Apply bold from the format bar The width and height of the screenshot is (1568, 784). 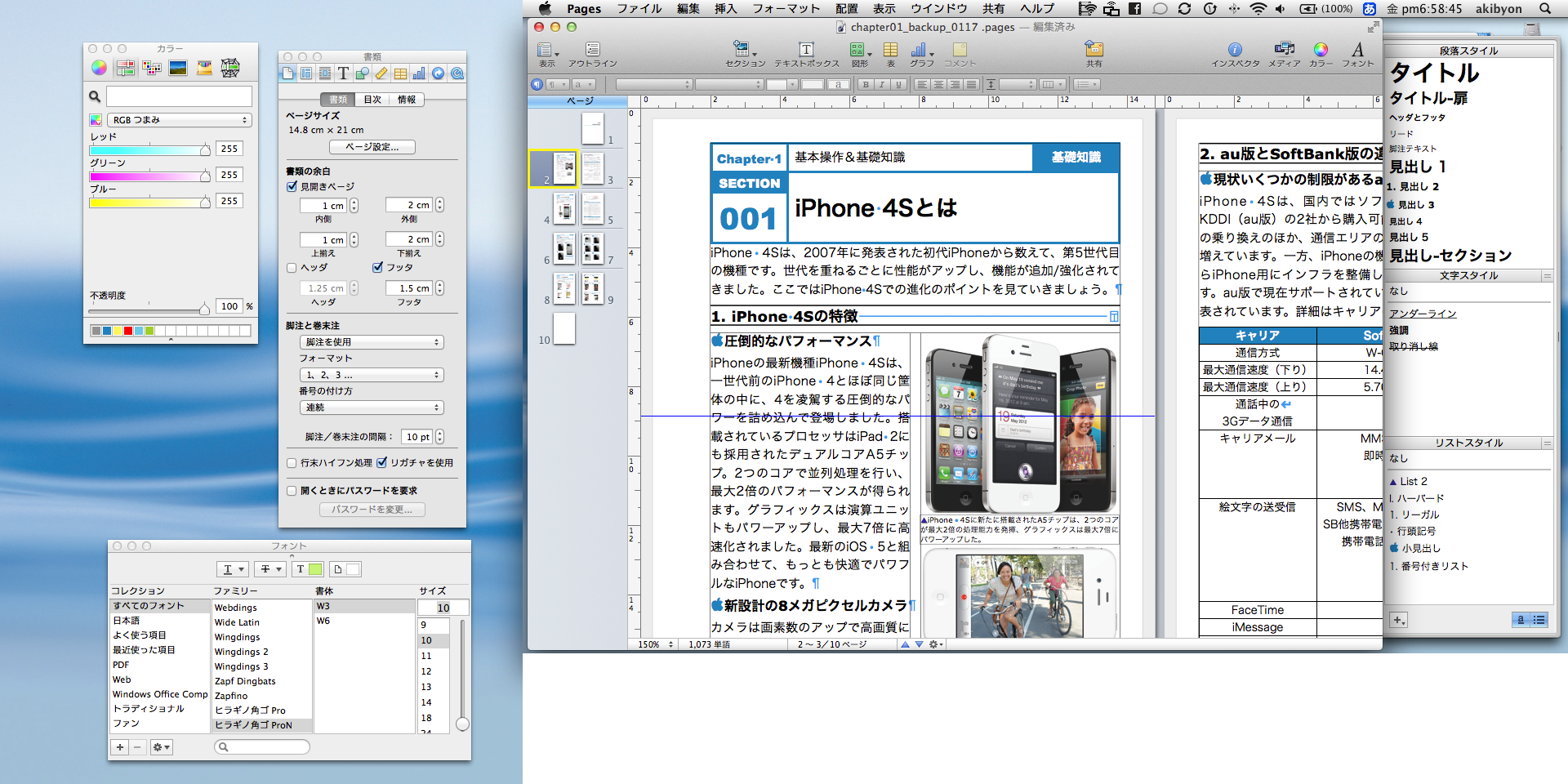click(x=866, y=84)
